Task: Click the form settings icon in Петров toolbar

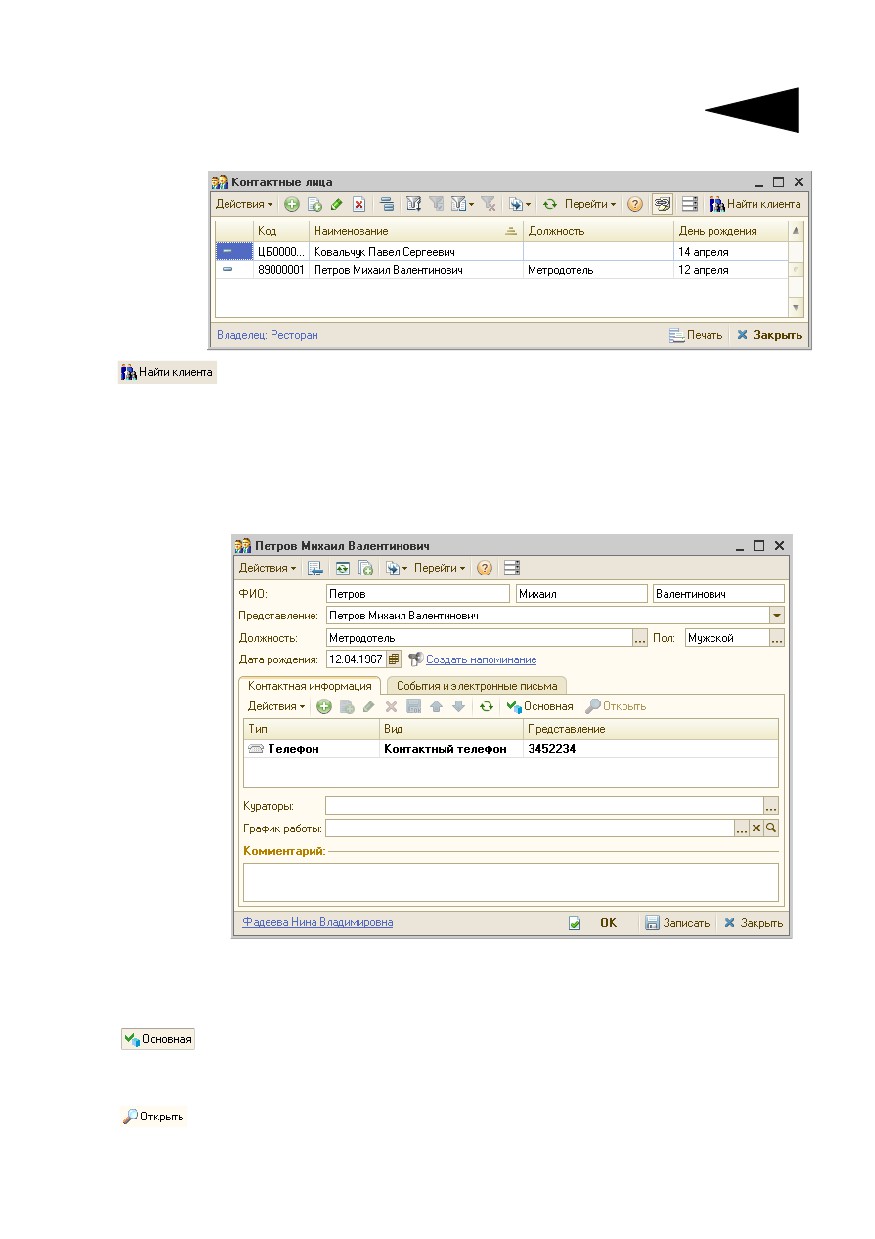Action: point(512,568)
